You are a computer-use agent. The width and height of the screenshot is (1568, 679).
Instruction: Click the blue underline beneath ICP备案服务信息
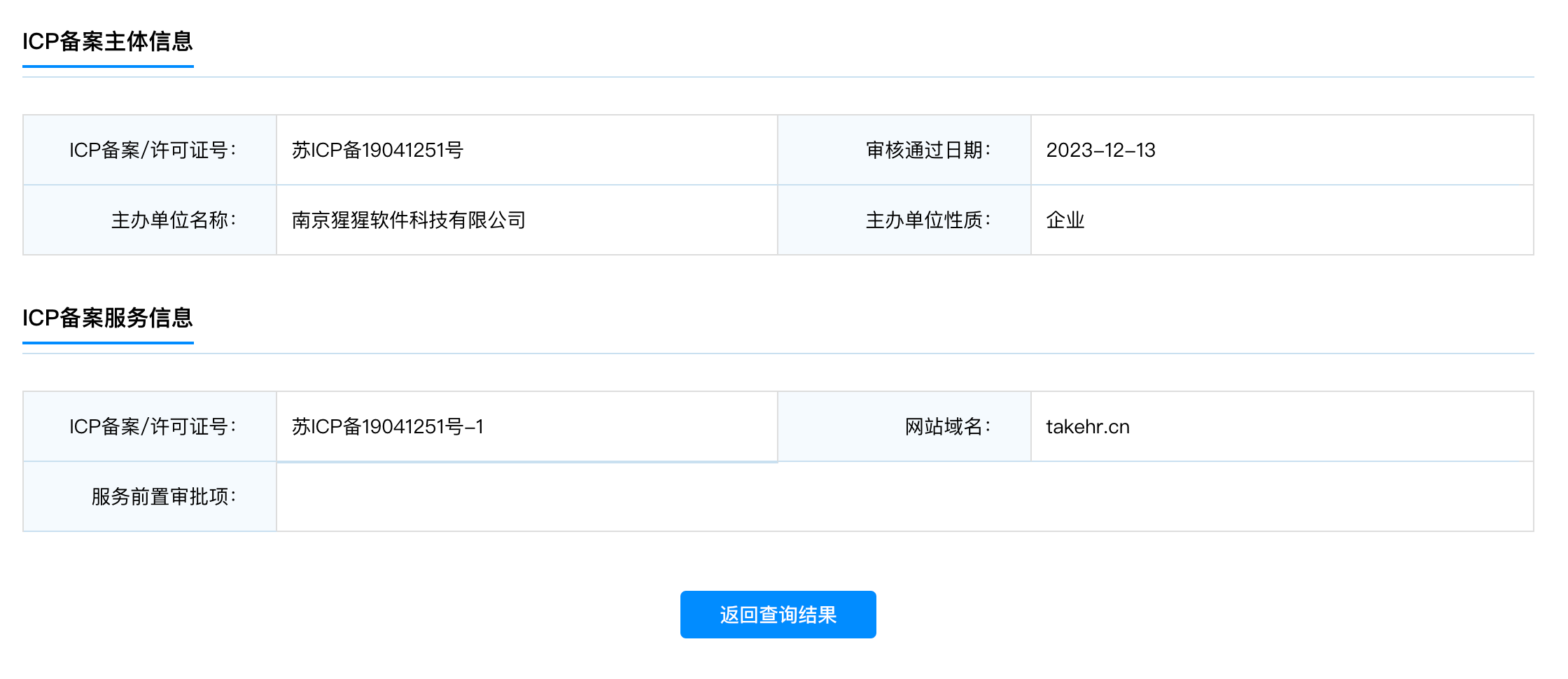pyautogui.click(x=108, y=343)
